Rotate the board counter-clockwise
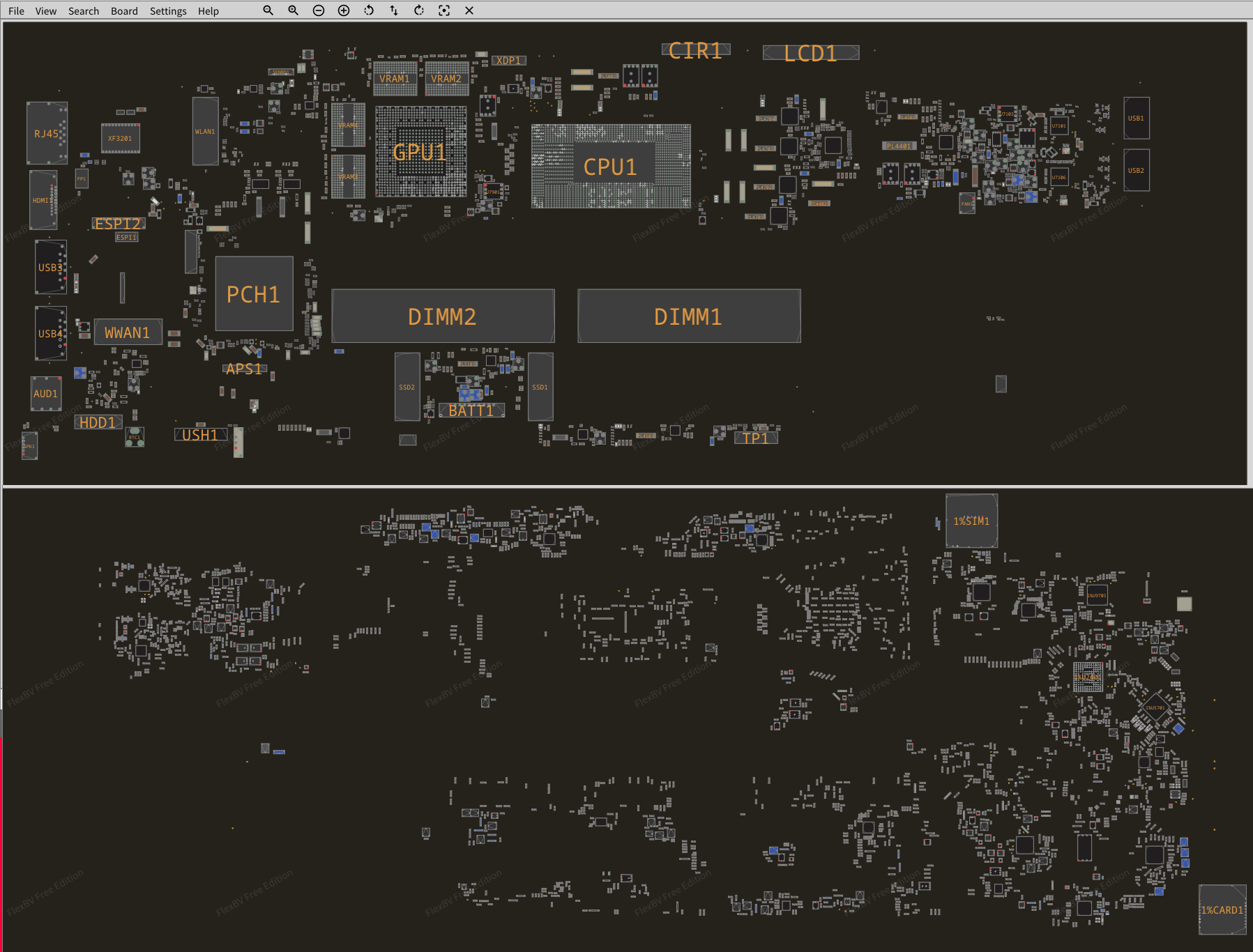 [369, 10]
